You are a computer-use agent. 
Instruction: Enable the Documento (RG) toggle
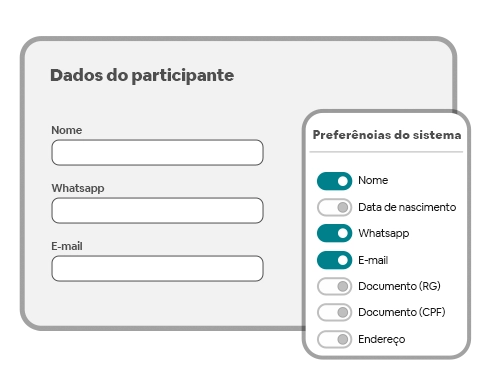click(x=334, y=286)
